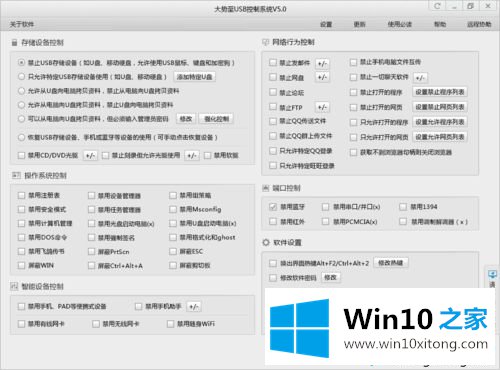500x370 pixels.
Task: Enable the 禁用Msconfig checkbox
Action: pyautogui.click(x=173, y=209)
